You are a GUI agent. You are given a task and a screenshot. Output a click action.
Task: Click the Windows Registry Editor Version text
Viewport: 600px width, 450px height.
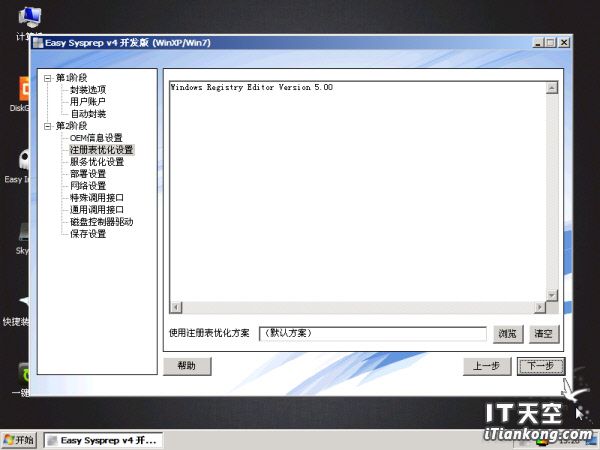252,87
